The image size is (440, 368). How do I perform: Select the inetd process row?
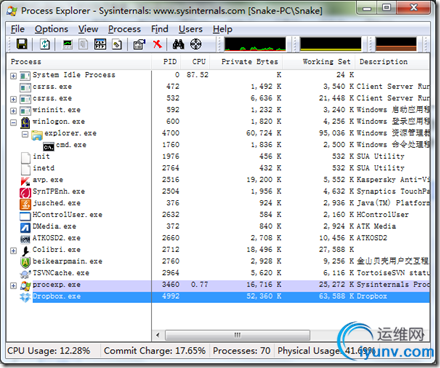[x=218, y=168]
